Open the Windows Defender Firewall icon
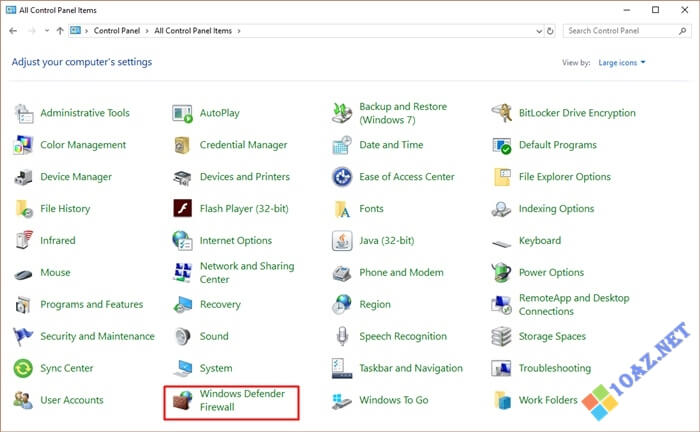Screen dimensions: 700x432 point(183,400)
